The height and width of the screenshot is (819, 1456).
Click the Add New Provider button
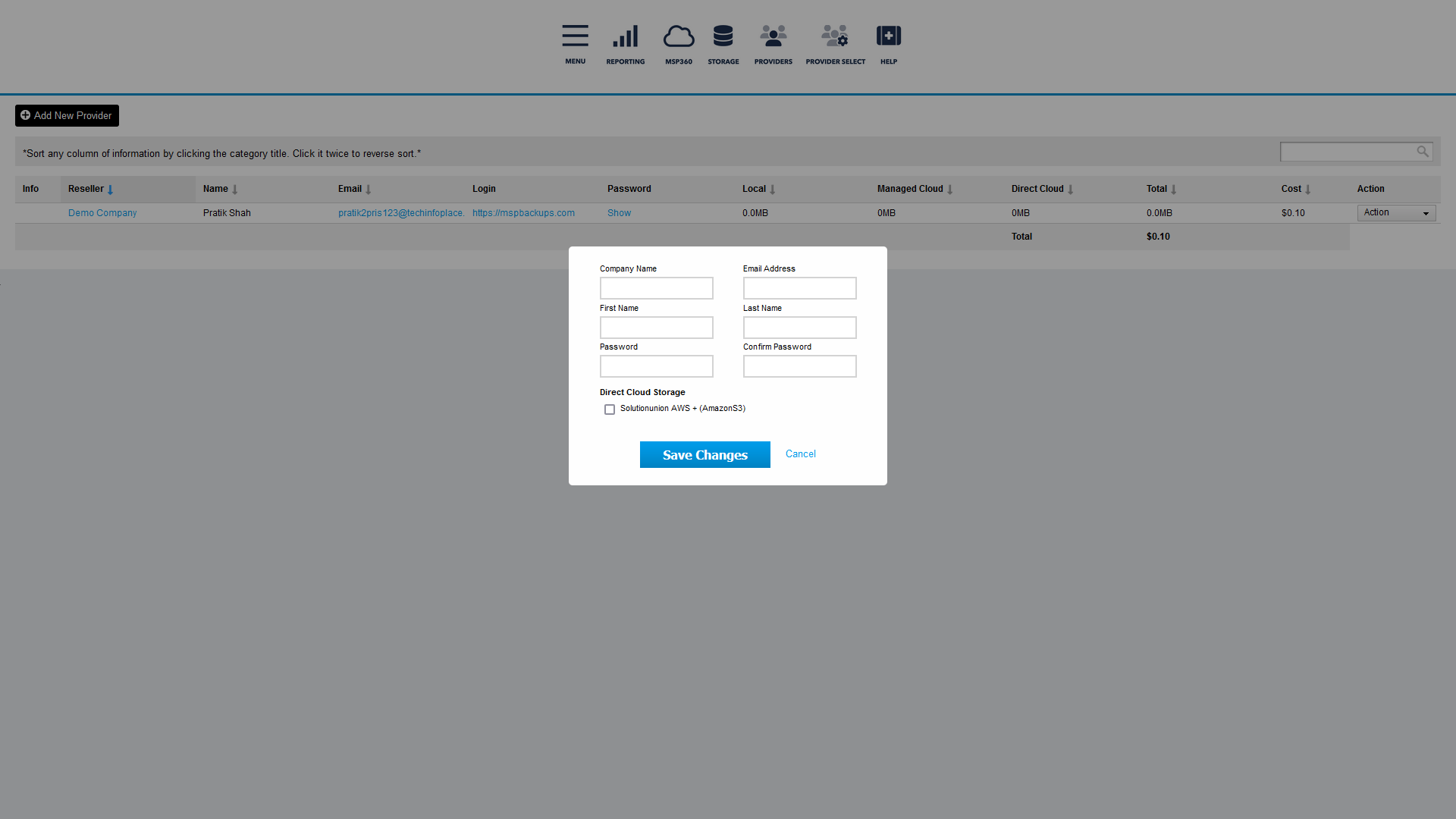[x=66, y=115]
